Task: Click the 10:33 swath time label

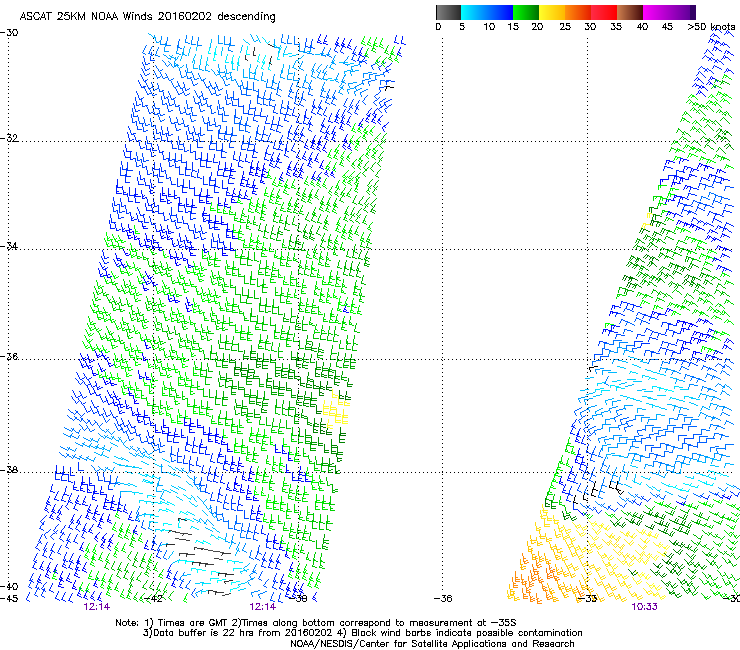Action: click(644, 607)
